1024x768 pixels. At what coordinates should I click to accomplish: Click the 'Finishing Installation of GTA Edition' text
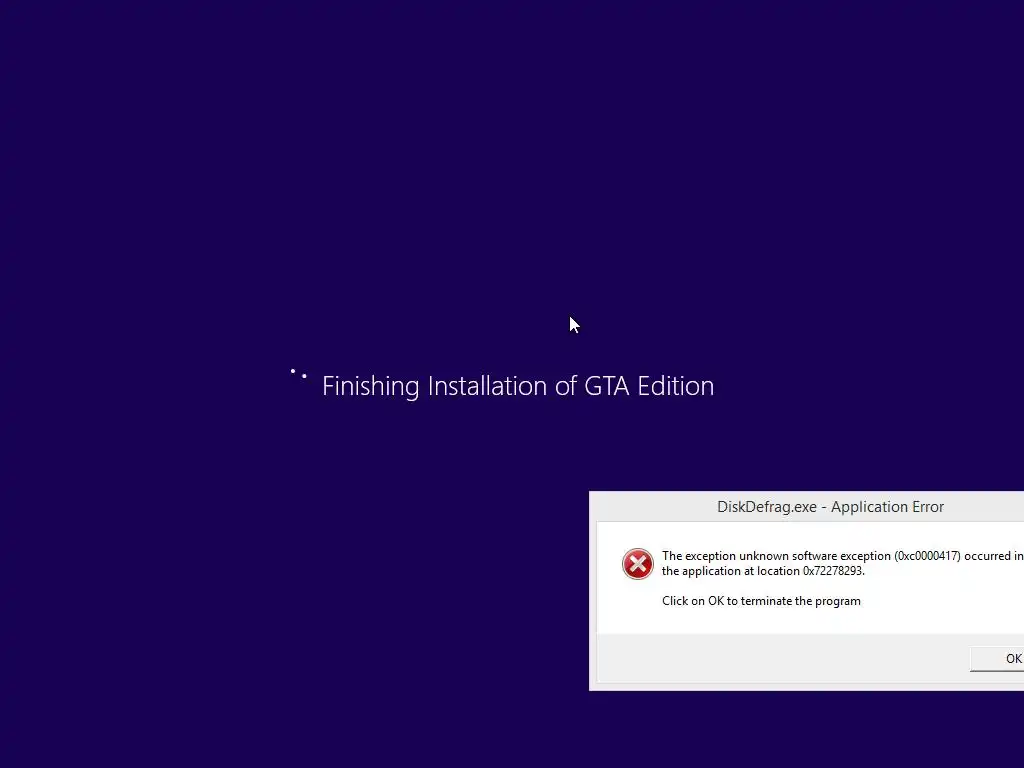pos(518,386)
